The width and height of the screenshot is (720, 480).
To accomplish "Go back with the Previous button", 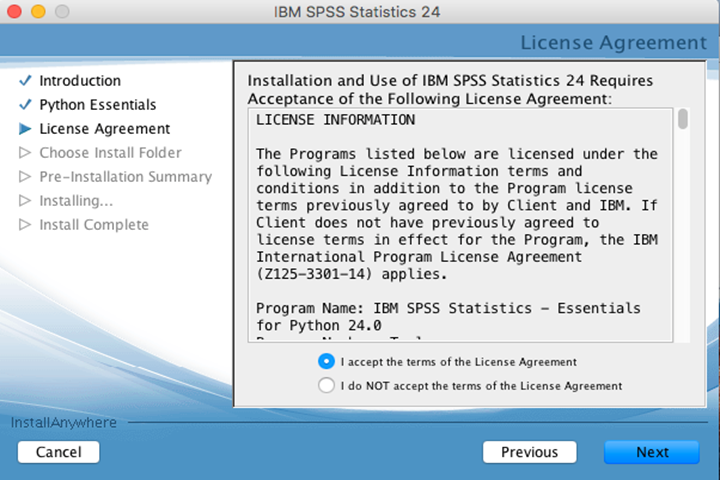I will coord(529,452).
